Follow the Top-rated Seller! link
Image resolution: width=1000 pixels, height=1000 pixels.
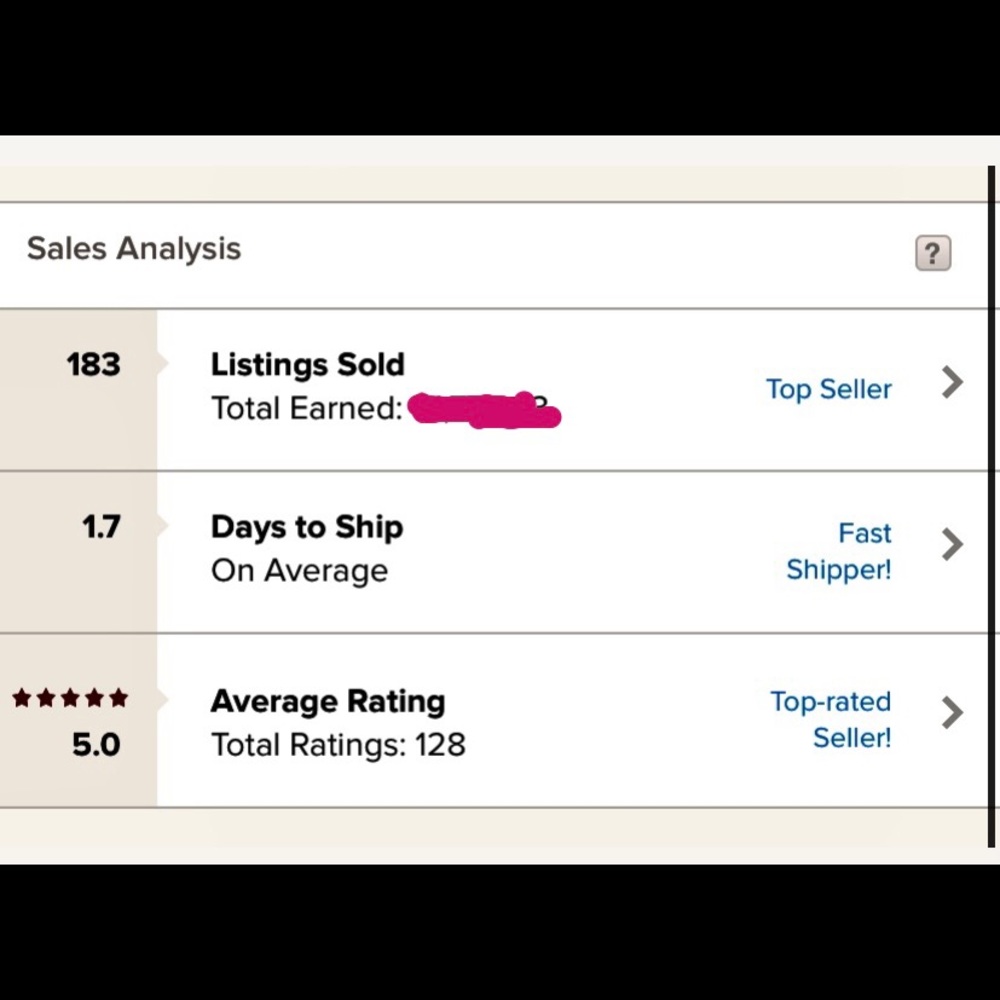[x=830, y=719]
